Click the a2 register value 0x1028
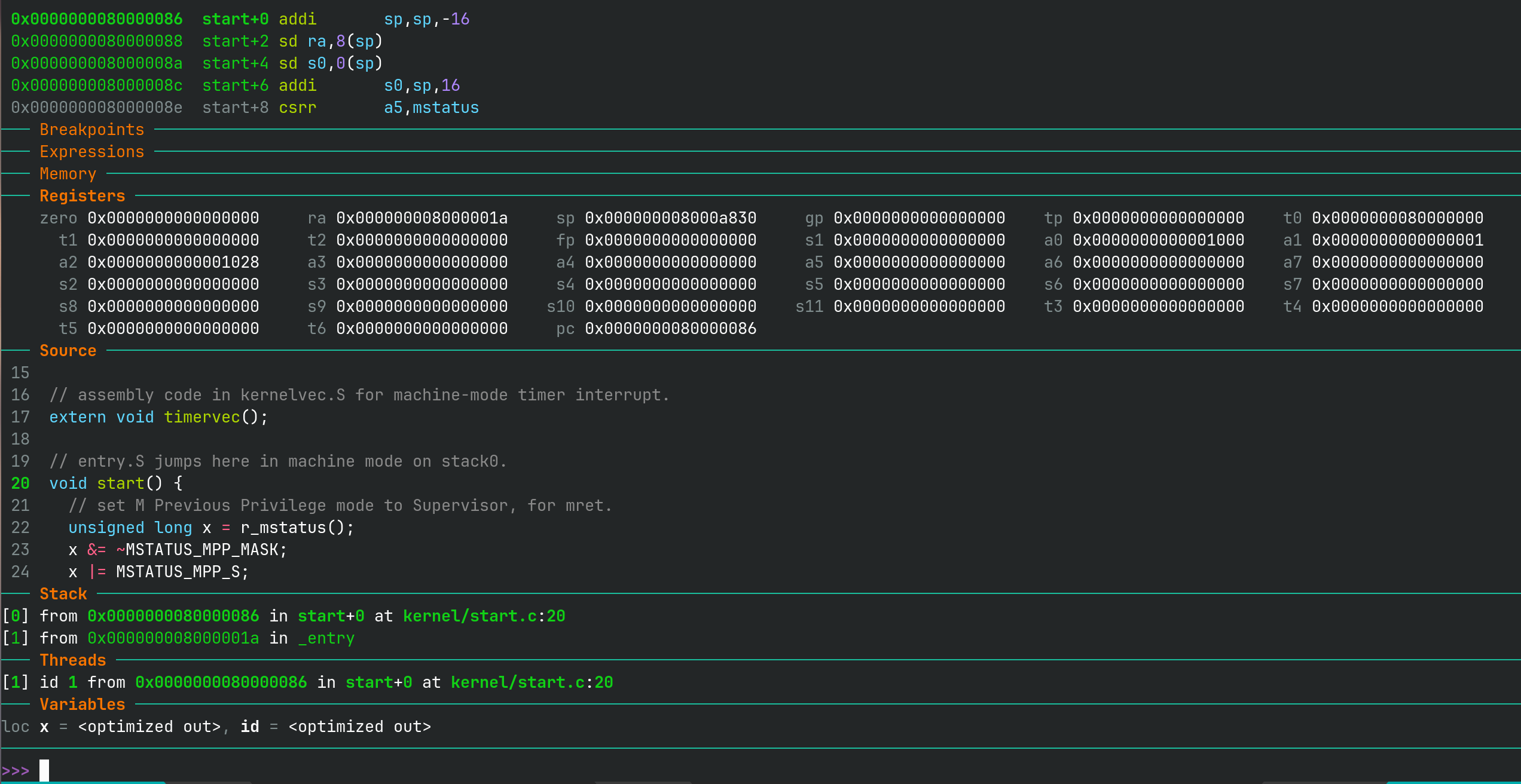The width and height of the screenshot is (1521, 784). (x=173, y=262)
